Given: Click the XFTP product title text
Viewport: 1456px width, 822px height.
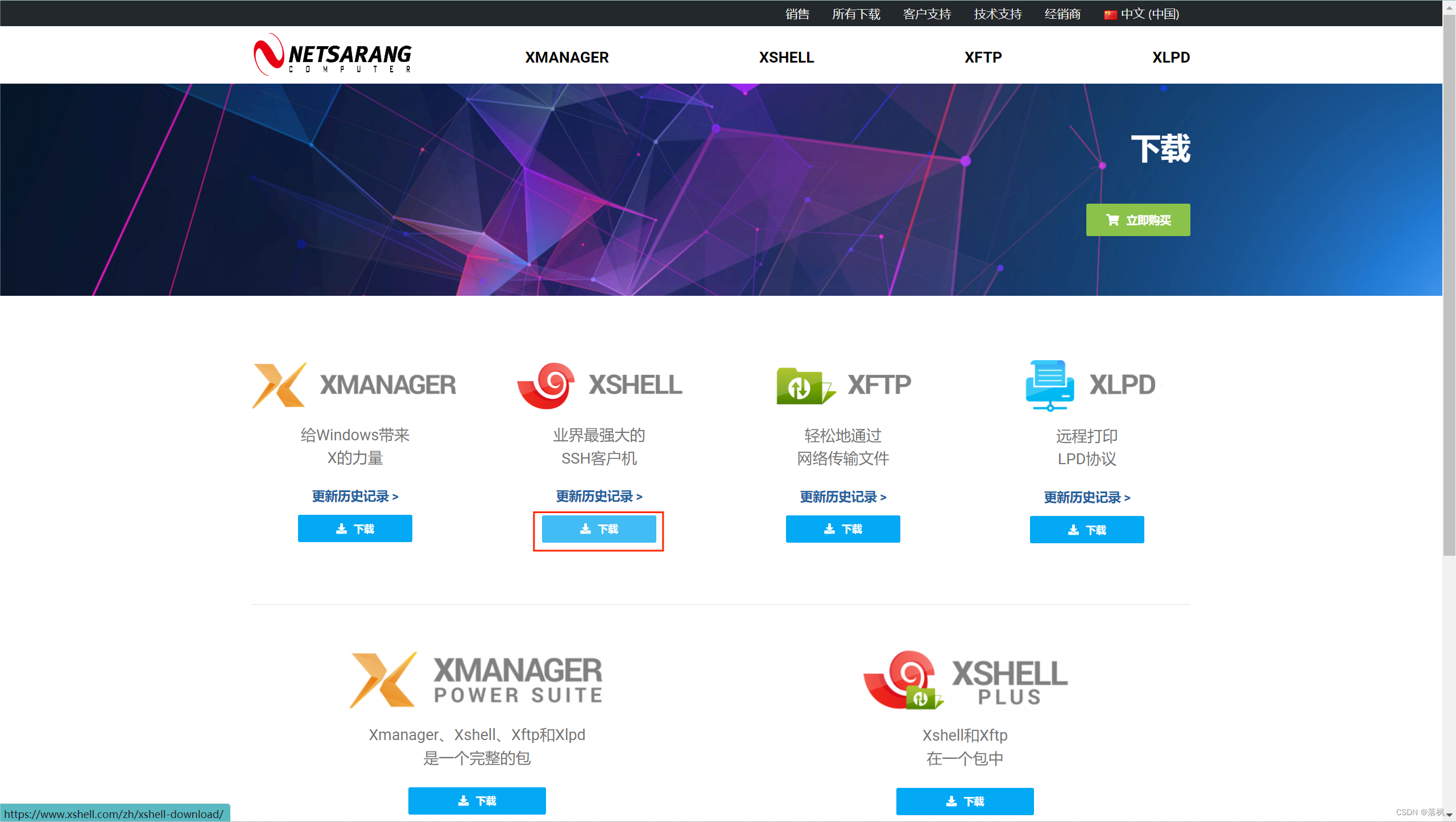Looking at the screenshot, I should [x=879, y=385].
